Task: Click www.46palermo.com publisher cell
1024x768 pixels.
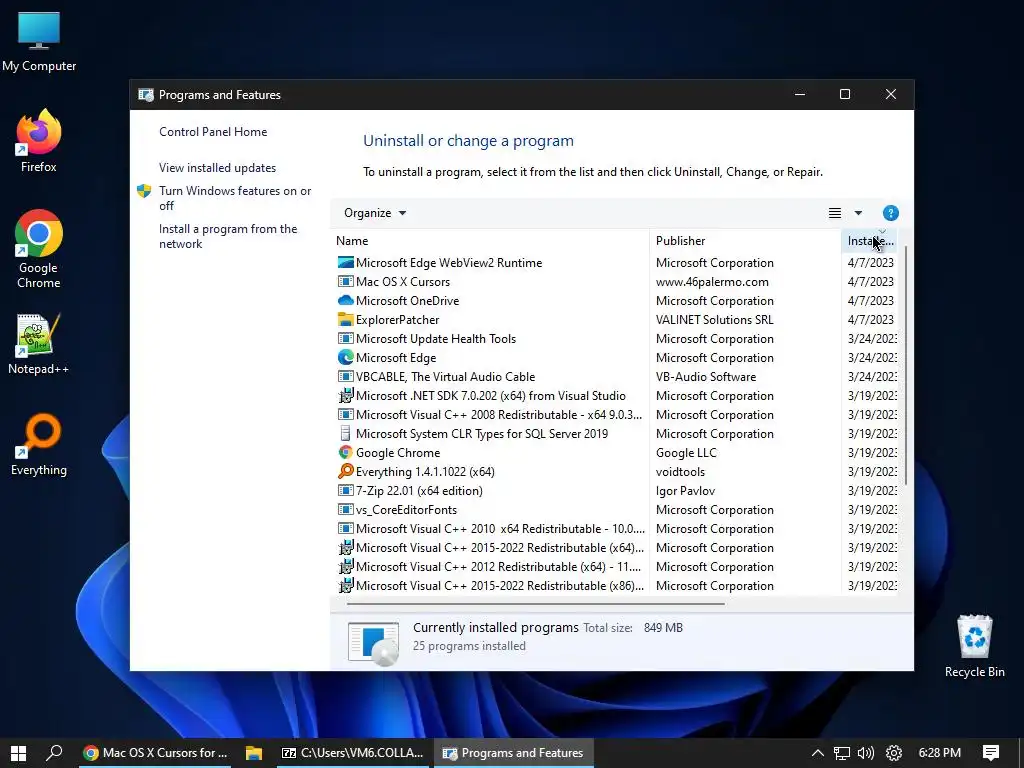Action: point(712,281)
